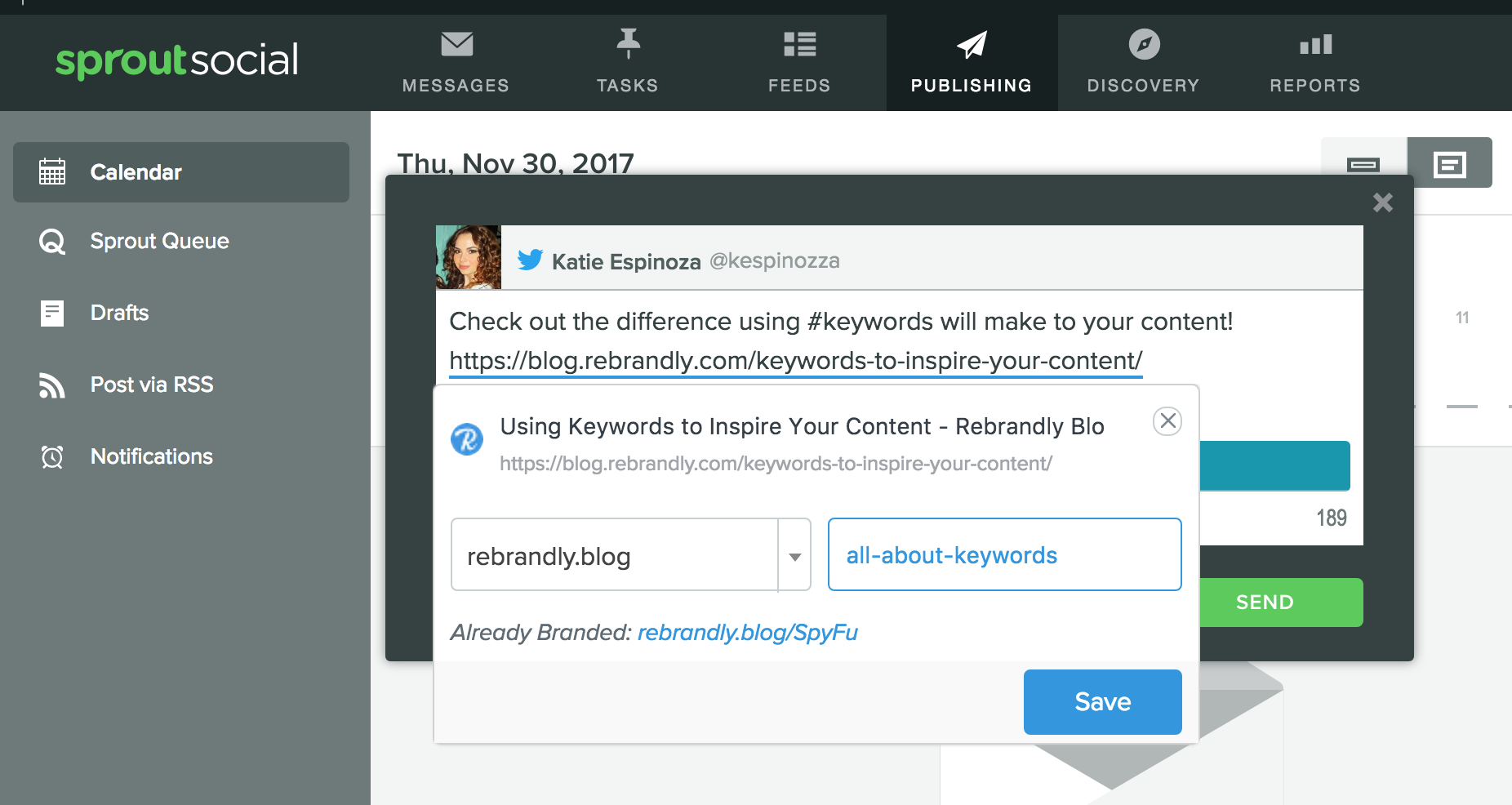Click the Publishing paper plane icon
This screenshot has height=805, width=1512.
tap(972, 45)
